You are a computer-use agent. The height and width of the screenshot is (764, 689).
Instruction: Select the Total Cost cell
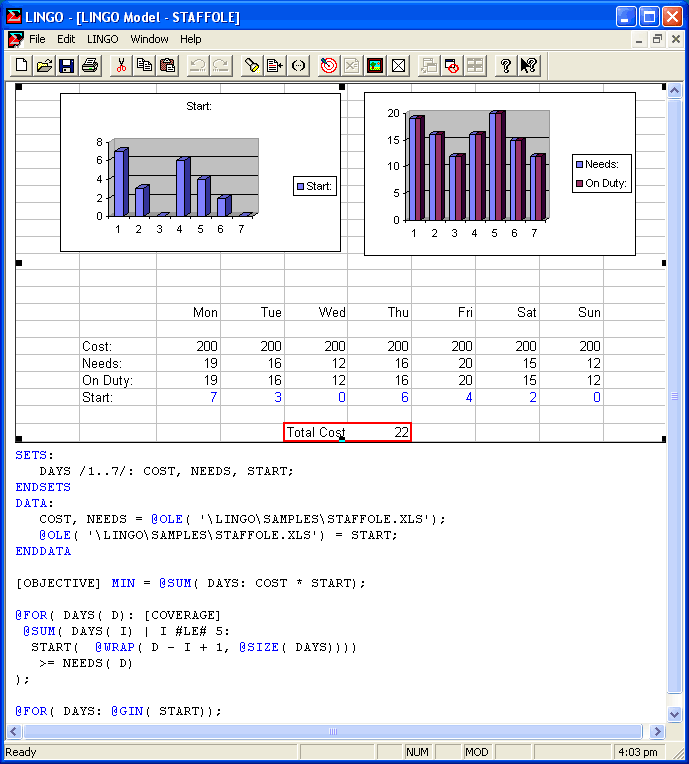(x=347, y=432)
